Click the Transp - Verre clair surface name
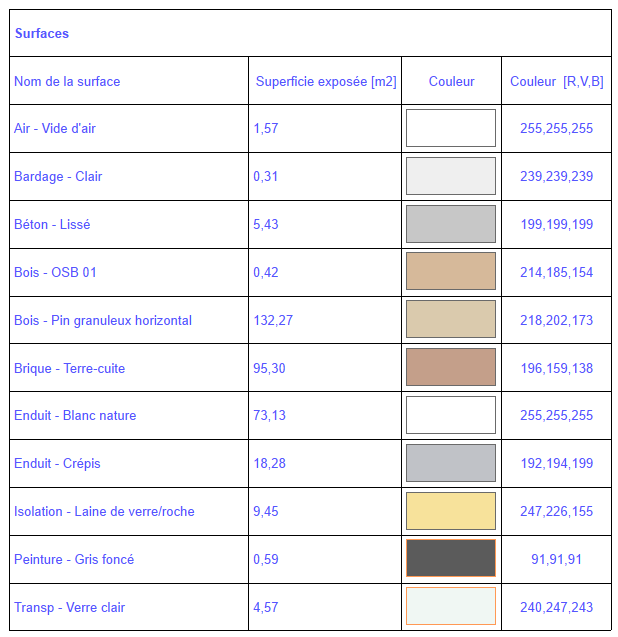 click(69, 608)
